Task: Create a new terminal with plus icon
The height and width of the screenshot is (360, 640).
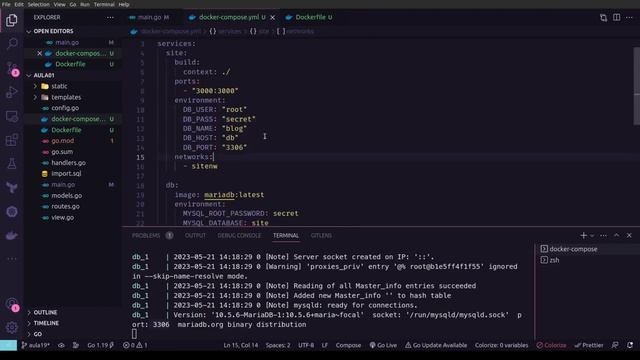Action: pyautogui.click(x=583, y=236)
